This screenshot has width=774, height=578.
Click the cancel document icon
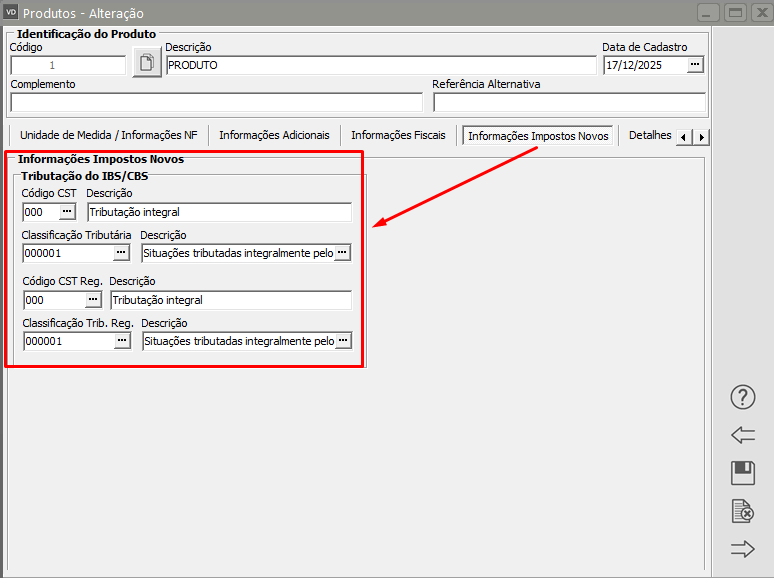tap(742, 511)
